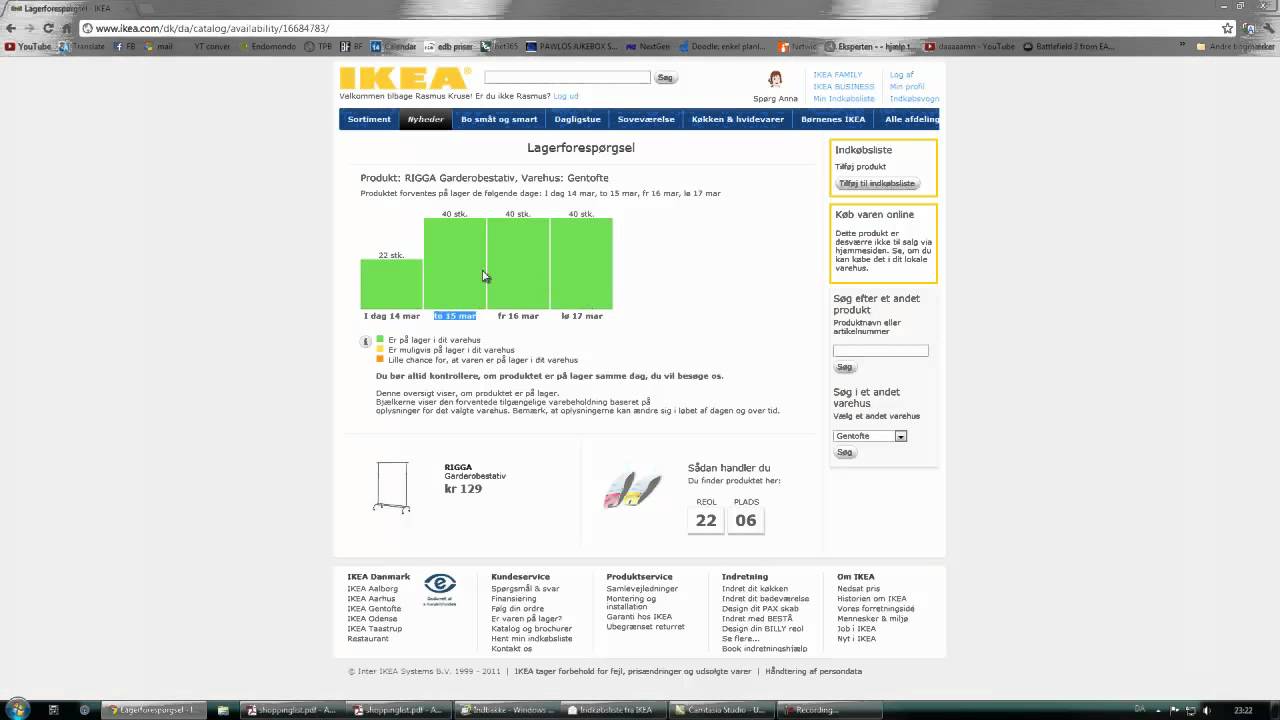The width and height of the screenshot is (1280, 720).
Task: Switch to Camtasia Studio in the taskbar
Action: click(x=720, y=710)
